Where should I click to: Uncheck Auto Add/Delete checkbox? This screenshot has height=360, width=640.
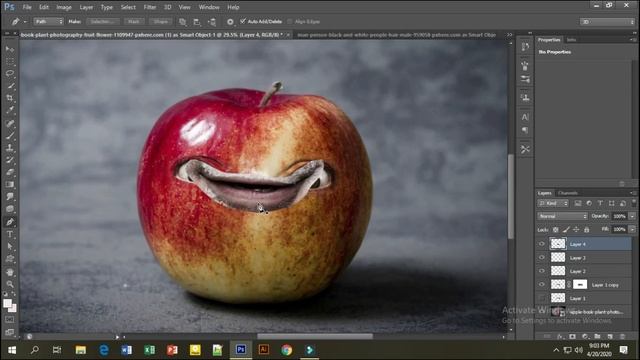[243, 21]
